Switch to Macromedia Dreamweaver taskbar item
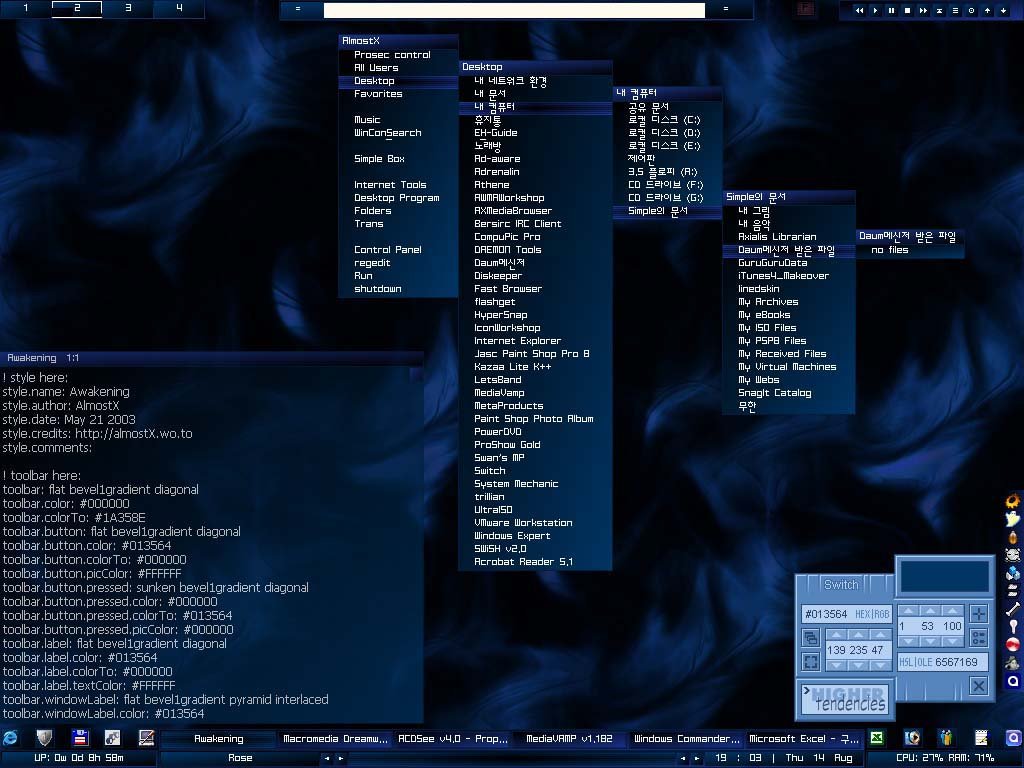 pos(335,739)
